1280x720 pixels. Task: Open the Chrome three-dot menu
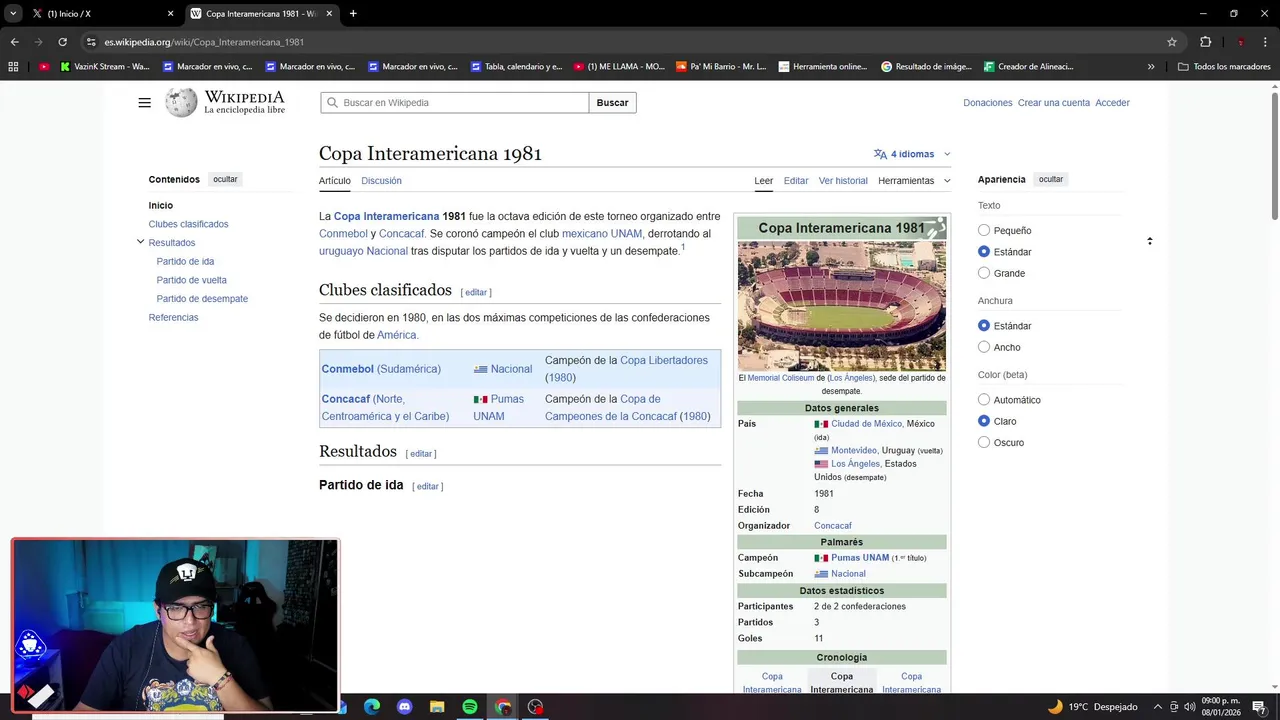[1265, 42]
